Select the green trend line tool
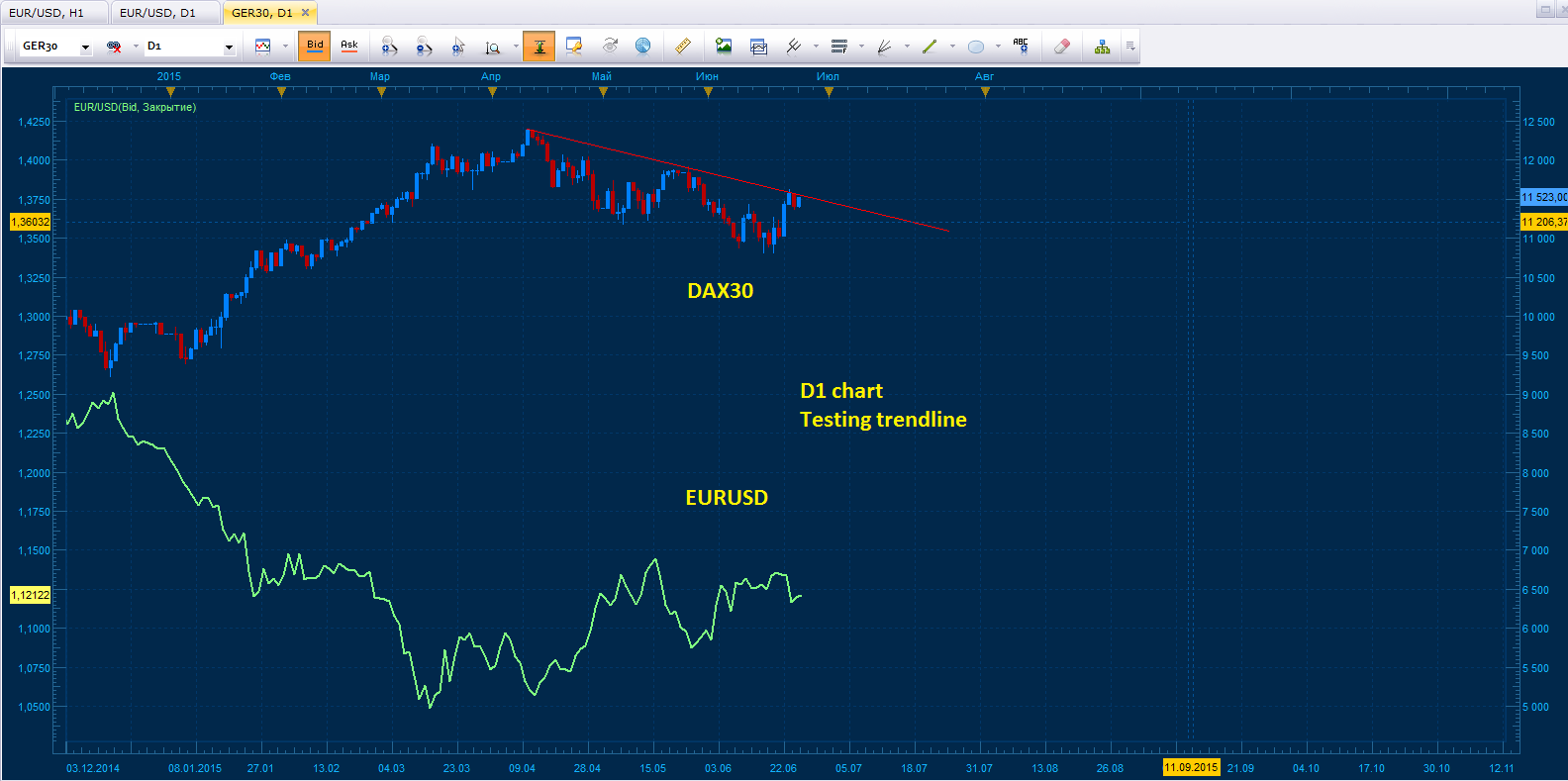Screen dimensions: 1568x781 930,47
